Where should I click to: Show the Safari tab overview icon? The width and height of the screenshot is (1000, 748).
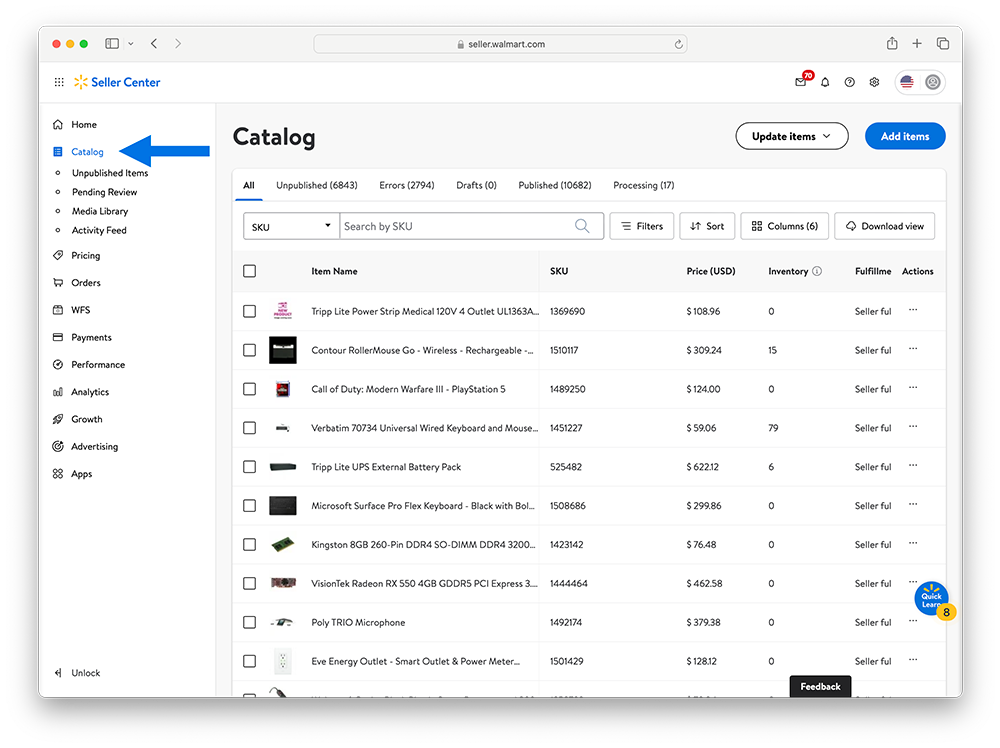coord(943,43)
